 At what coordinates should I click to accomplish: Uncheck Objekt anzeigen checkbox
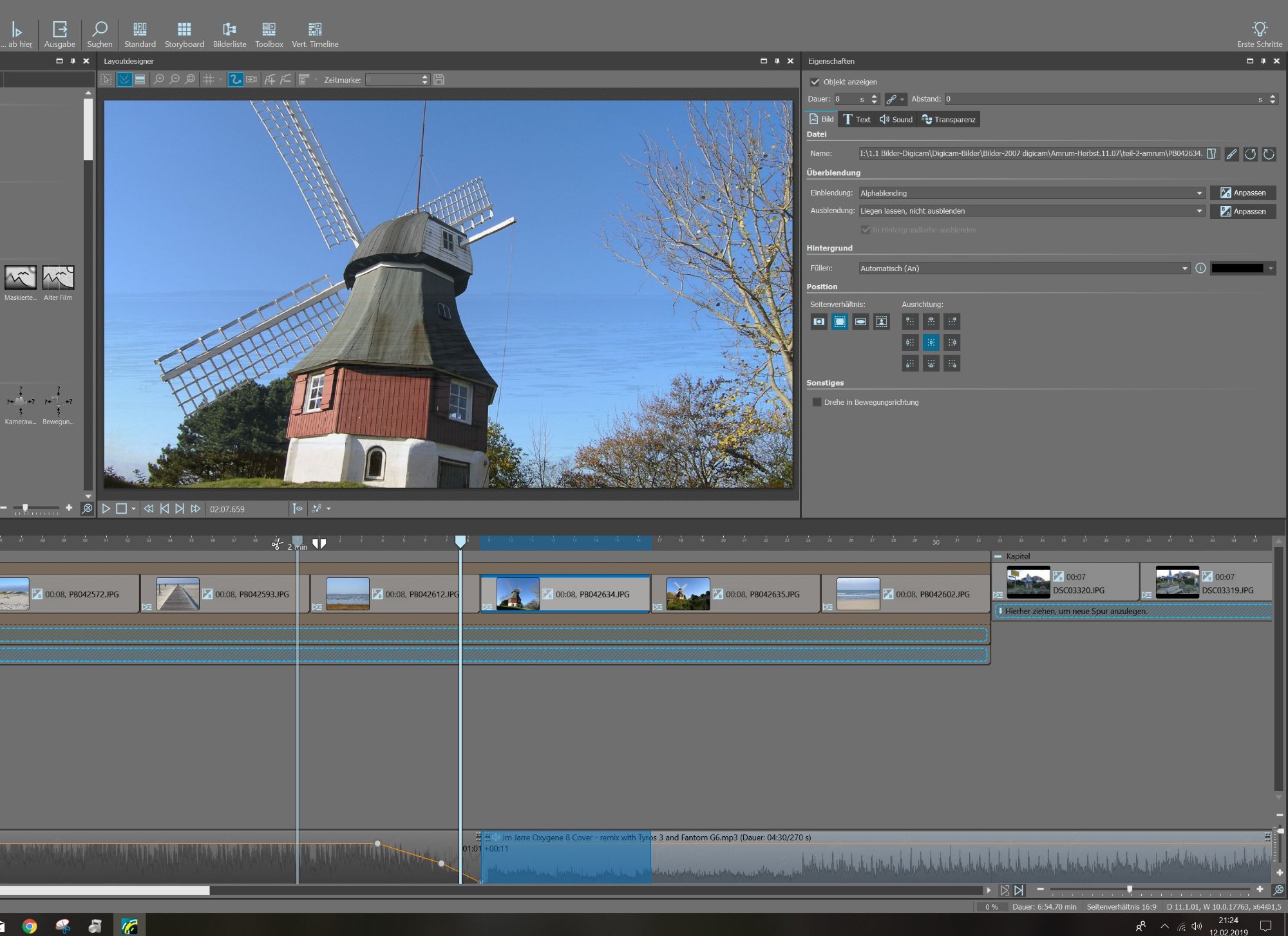(x=815, y=82)
